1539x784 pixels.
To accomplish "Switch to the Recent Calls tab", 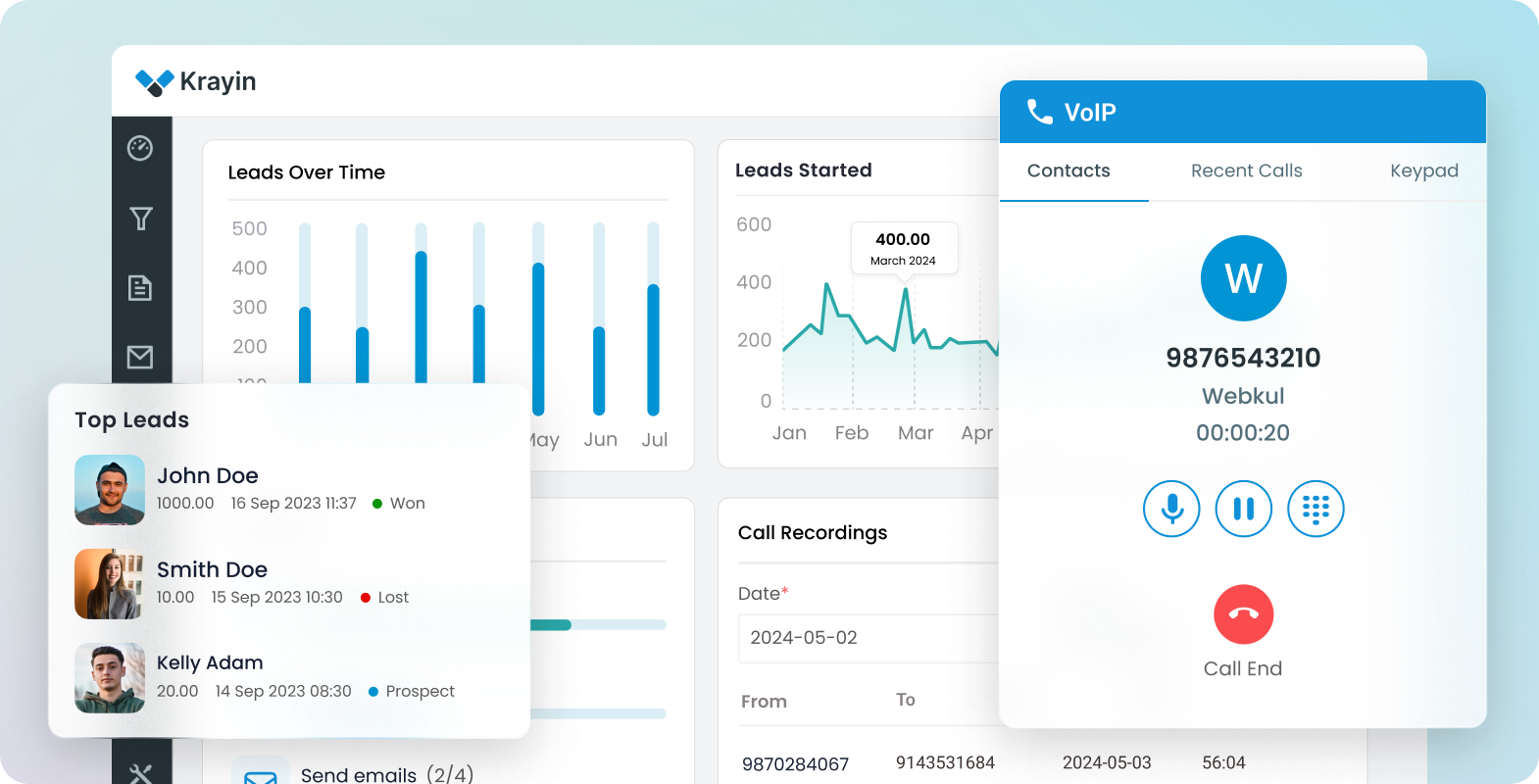I will pos(1246,171).
